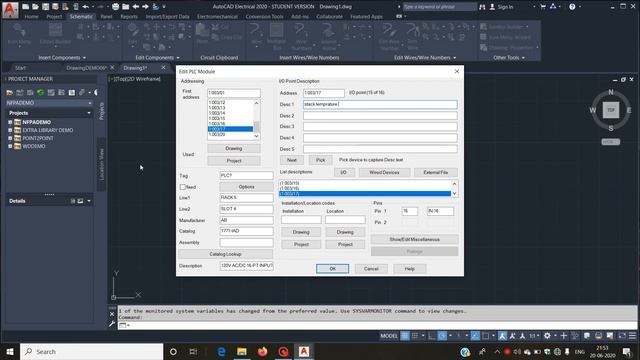Screen dimensions: 640x360
Task: Open the Home ribbon tab
Action: tap(31, 17)
